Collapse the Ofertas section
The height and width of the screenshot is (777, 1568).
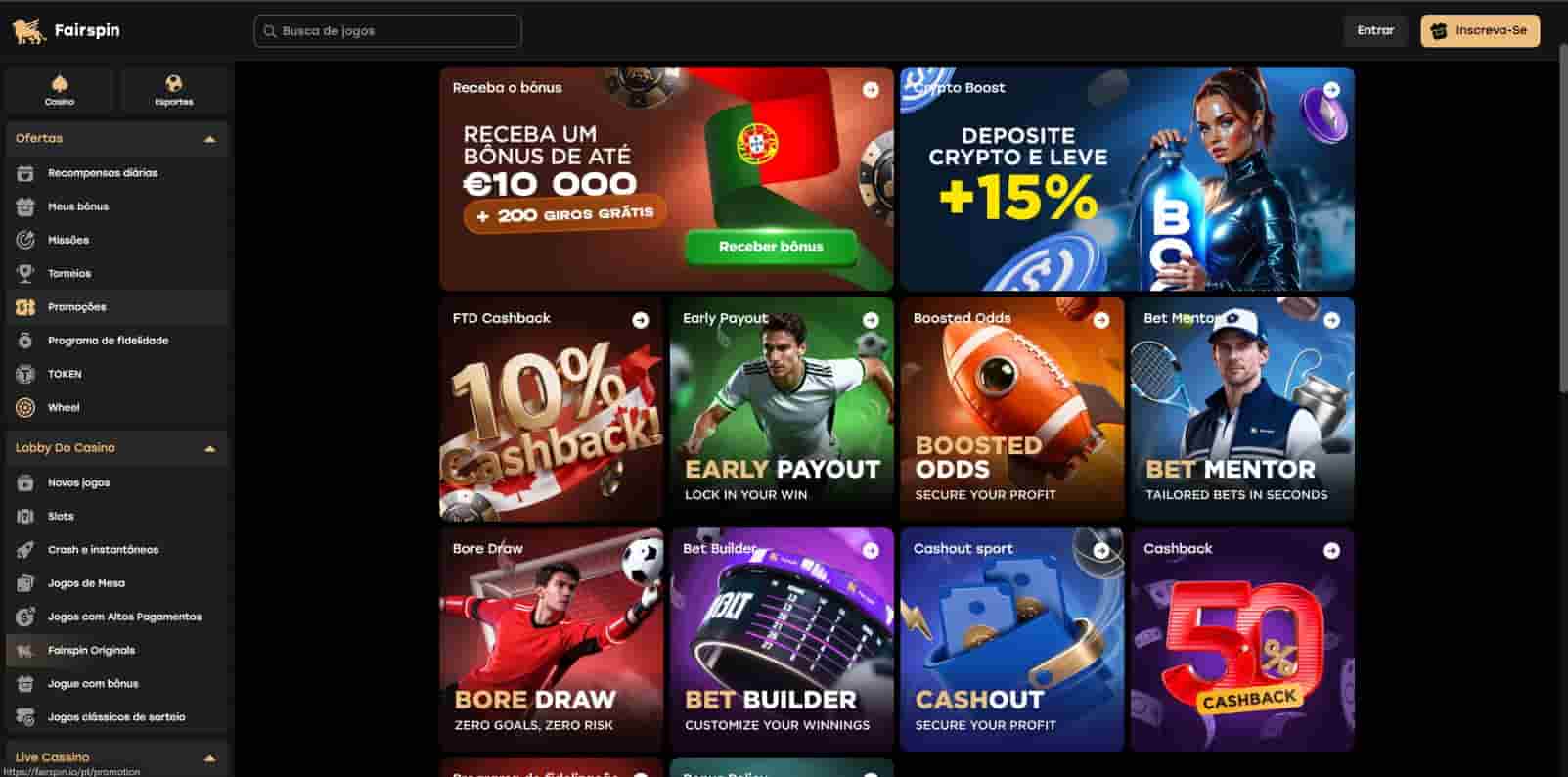pyautogui.click(x=209, y=139)
